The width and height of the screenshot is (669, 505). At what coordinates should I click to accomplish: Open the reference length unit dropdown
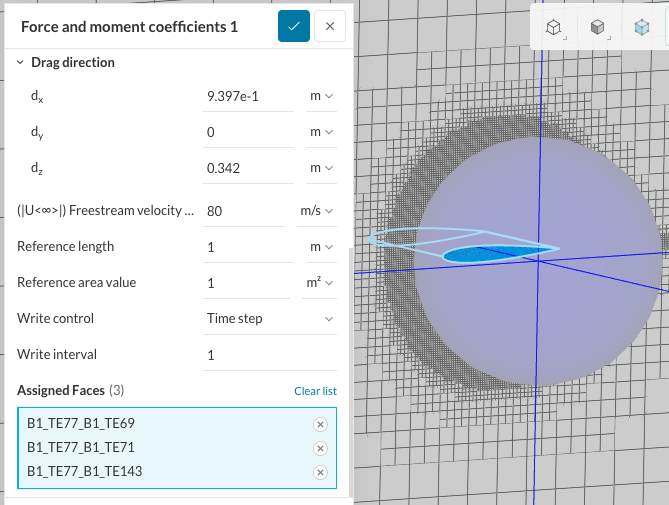pyautogui.click(x=320, y=247)
